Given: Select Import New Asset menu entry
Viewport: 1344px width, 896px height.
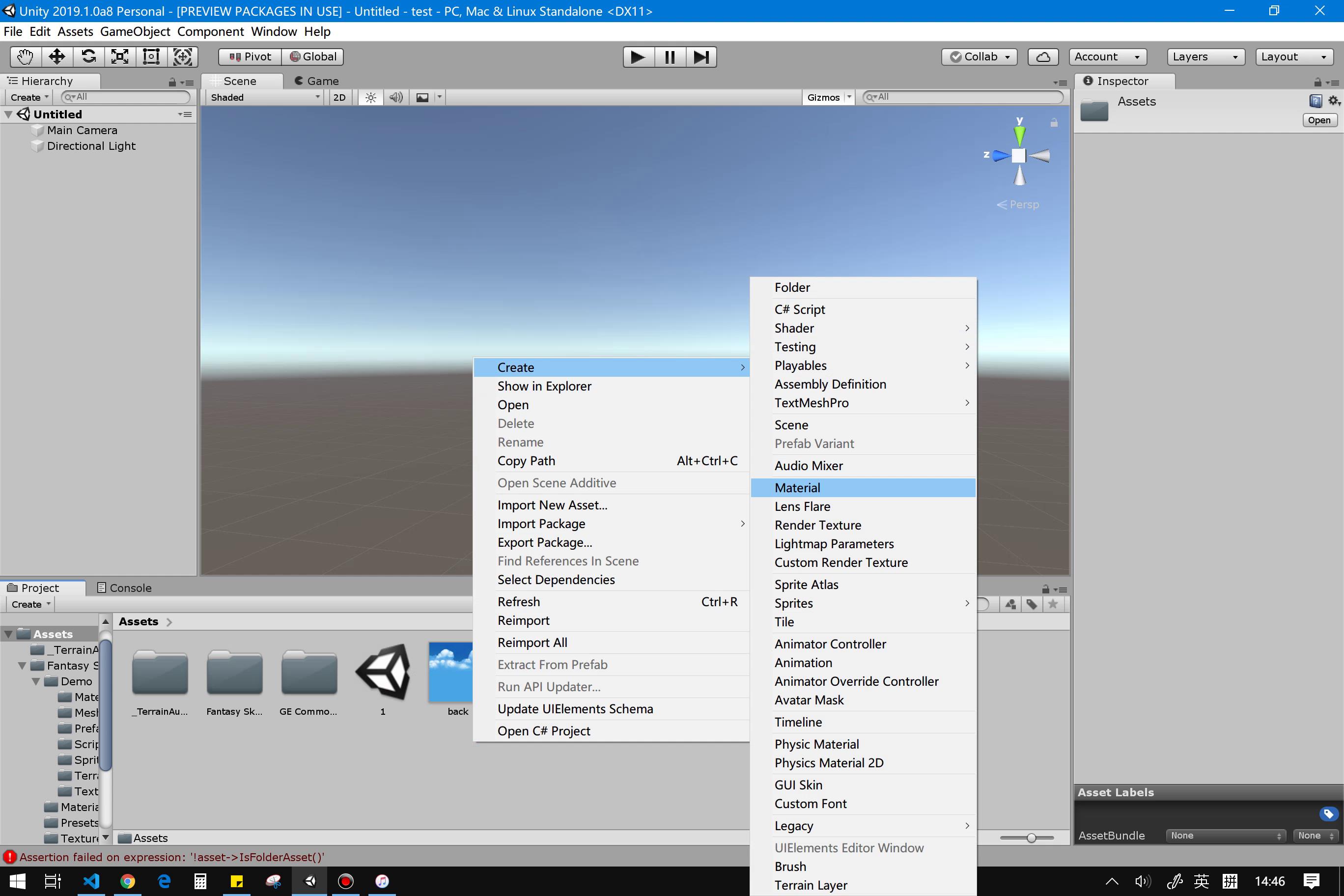Looking at the screenshot, I should tap(612, 504).
